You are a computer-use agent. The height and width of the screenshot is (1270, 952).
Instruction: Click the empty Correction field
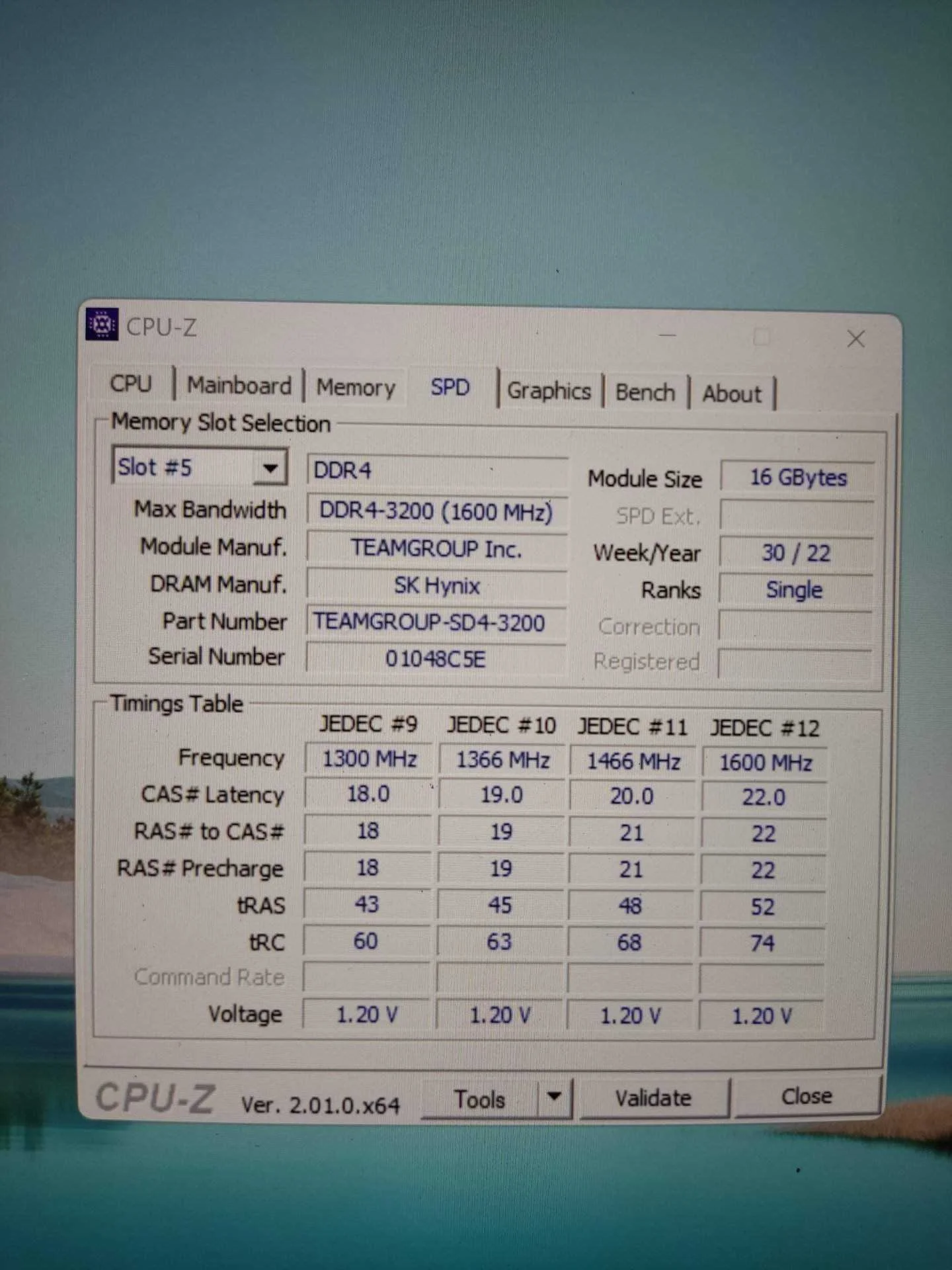point(795,626)
